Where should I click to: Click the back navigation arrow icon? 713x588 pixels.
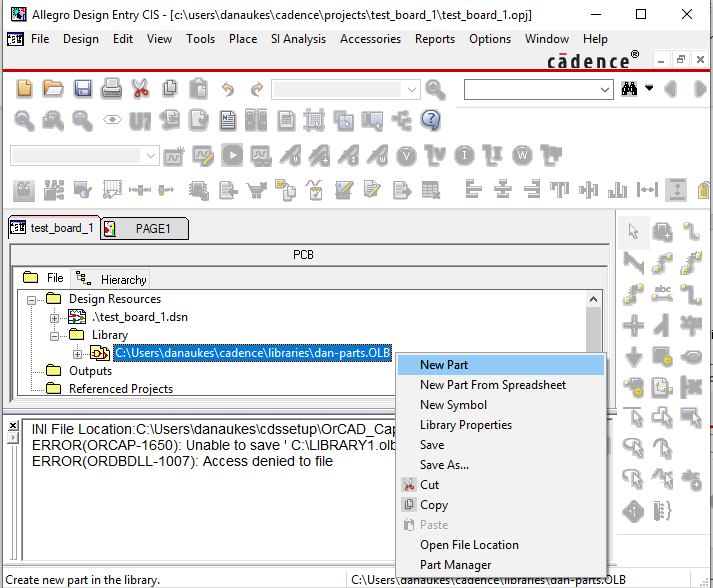point(671,89)
